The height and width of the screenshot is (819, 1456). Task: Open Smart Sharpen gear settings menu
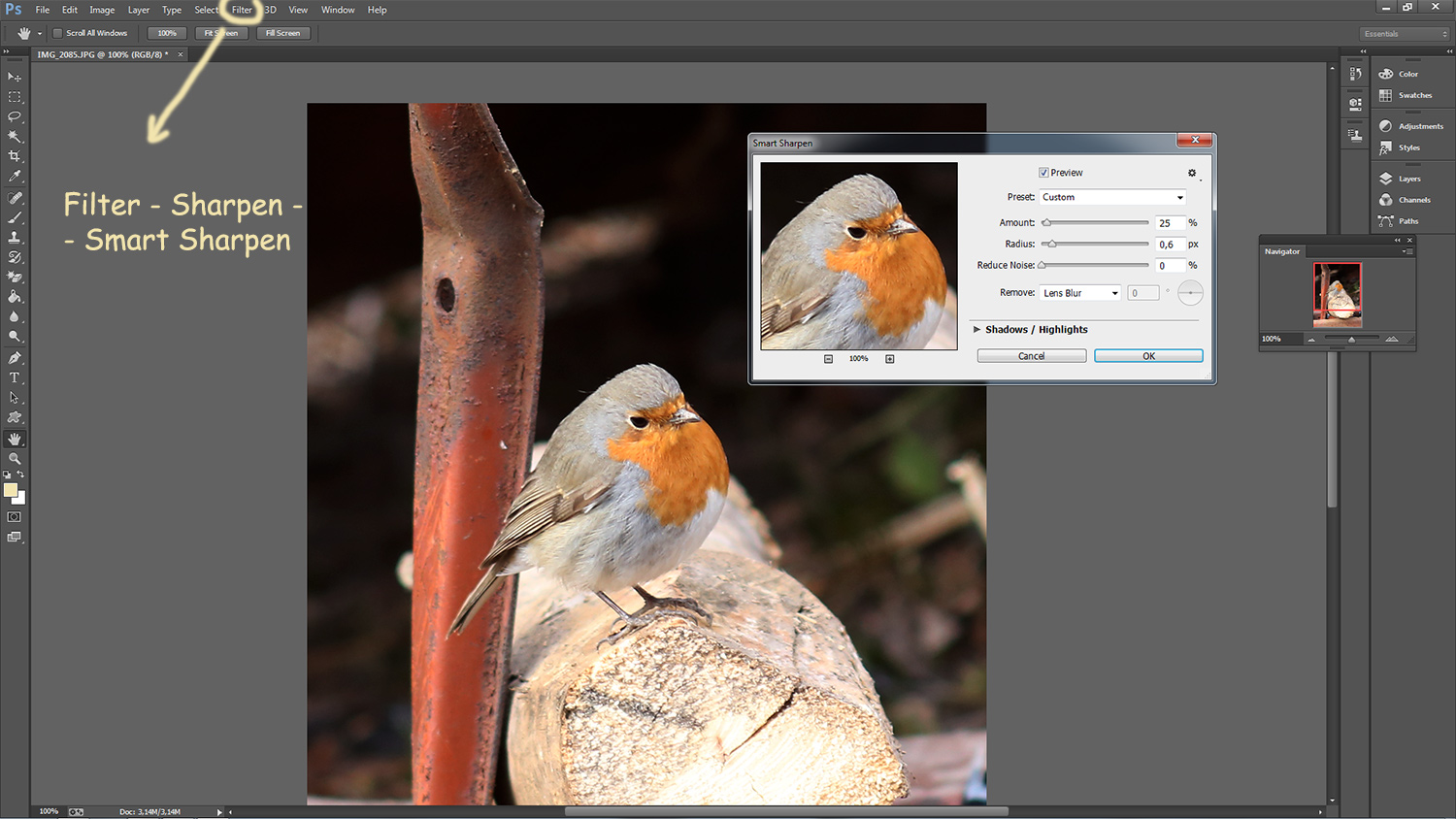click(1193, 174)
